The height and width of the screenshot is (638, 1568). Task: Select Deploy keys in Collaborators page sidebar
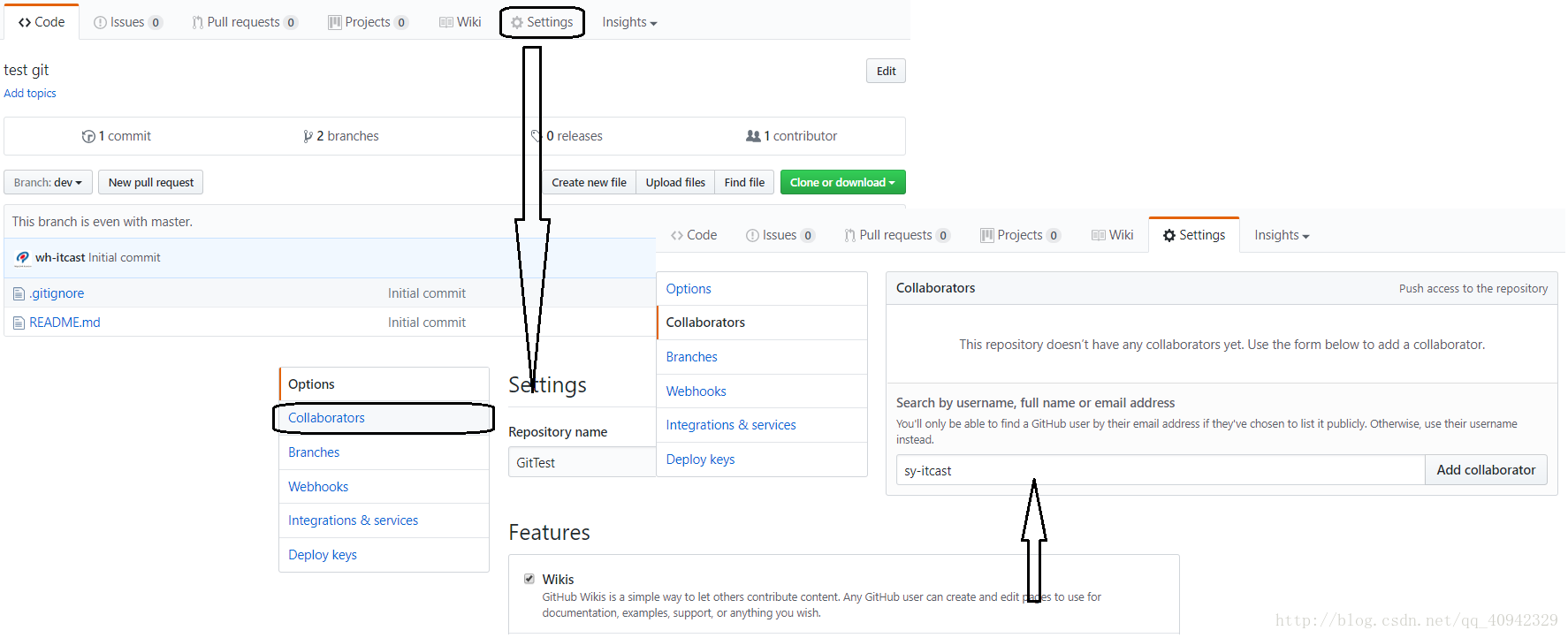click(762, 460)
